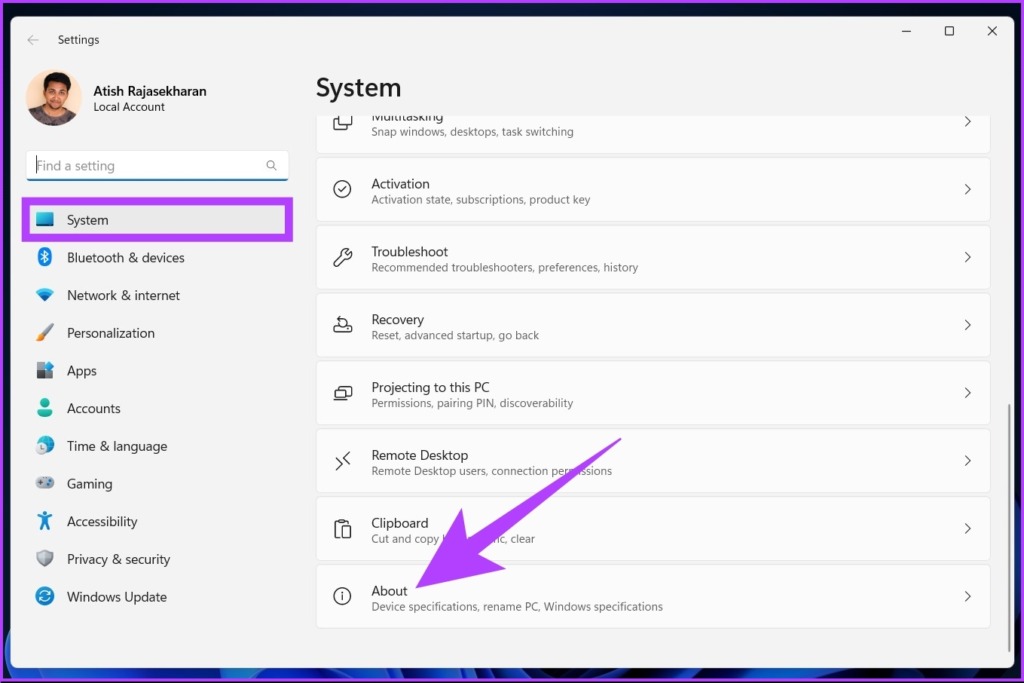Click the Projecting to this PC icon
Image resolution: width=1024 pixels, height=683 pixels.
(342, 393)
